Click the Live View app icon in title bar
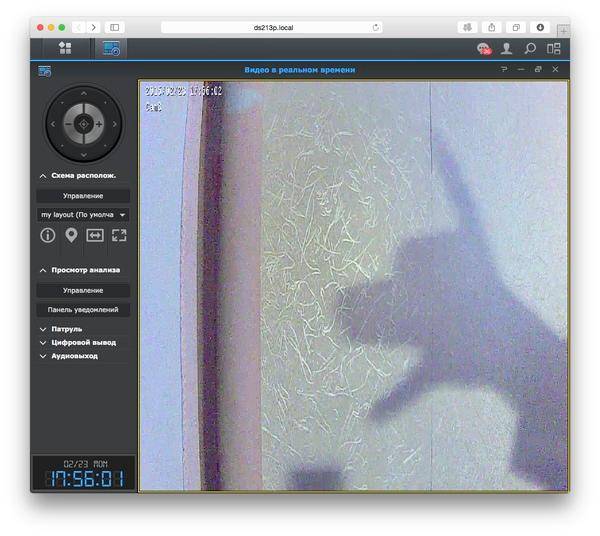 pyautogui.click(x=45, y=71)
